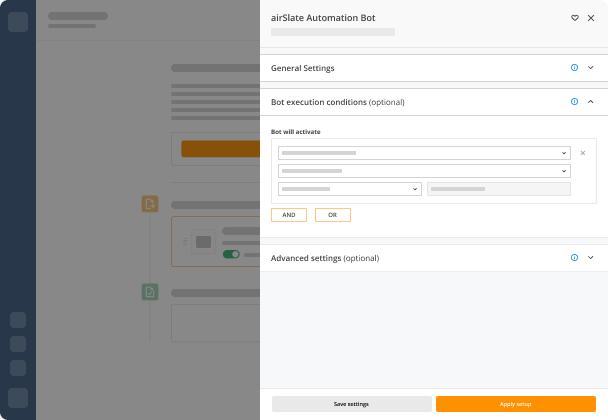Open the second condition dropdown
The height and width of the screenshot is (420, 608).
[424, 171]
